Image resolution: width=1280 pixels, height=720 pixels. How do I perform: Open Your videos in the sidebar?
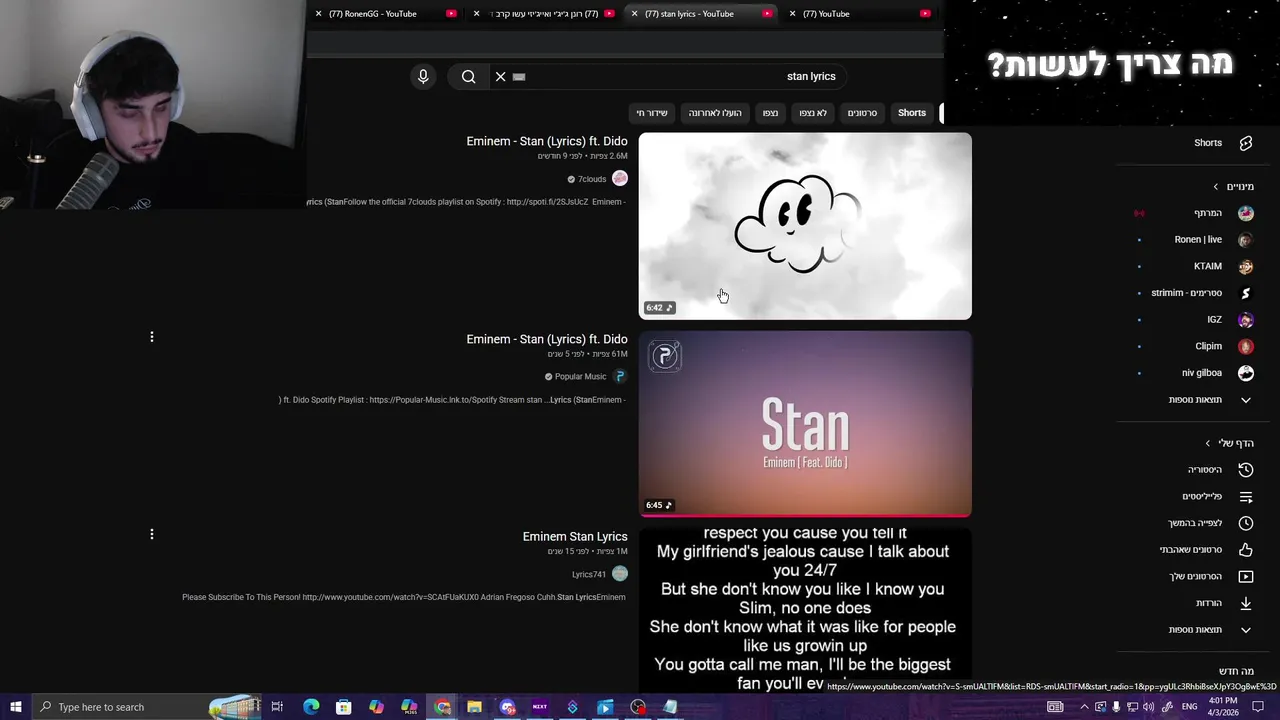pos(1211,577)
